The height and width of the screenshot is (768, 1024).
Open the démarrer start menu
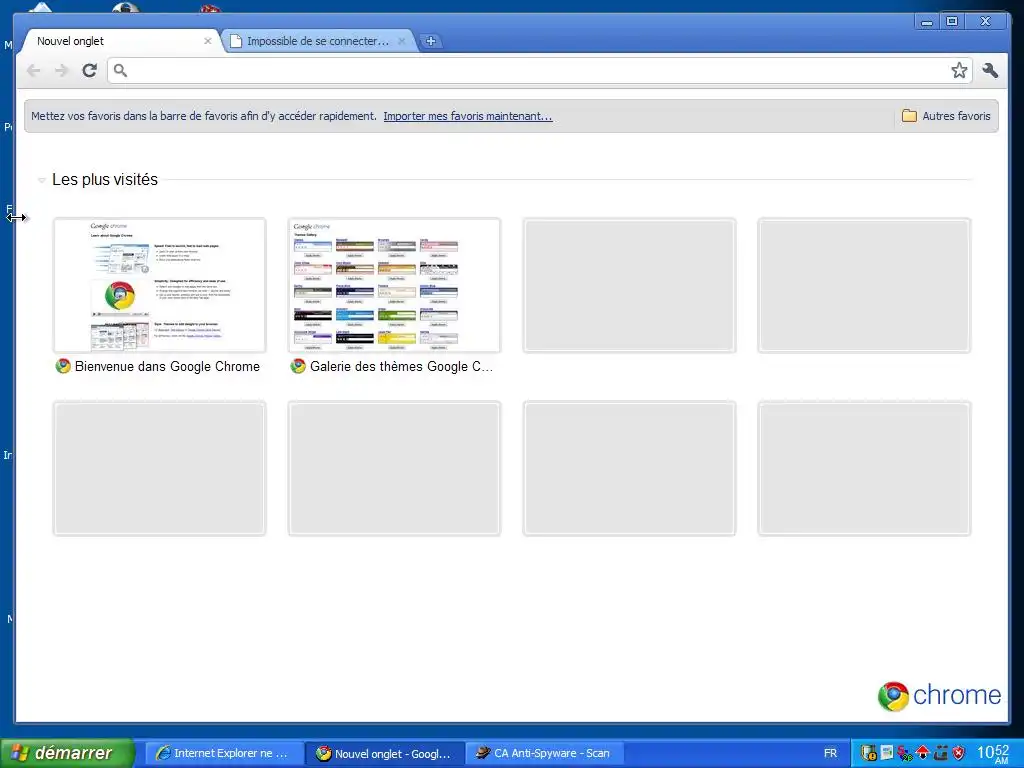67,753
